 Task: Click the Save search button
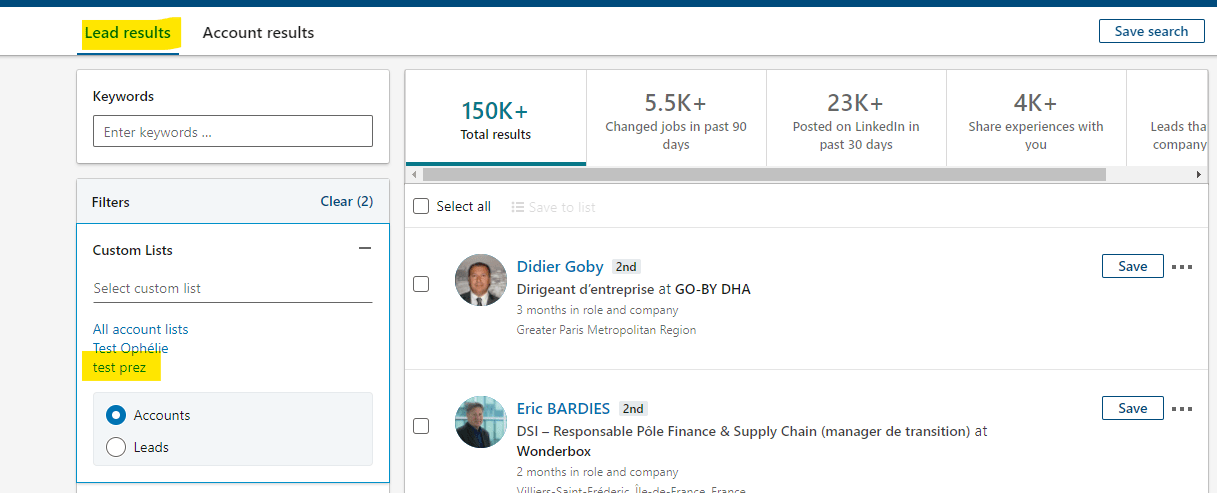1151,31
